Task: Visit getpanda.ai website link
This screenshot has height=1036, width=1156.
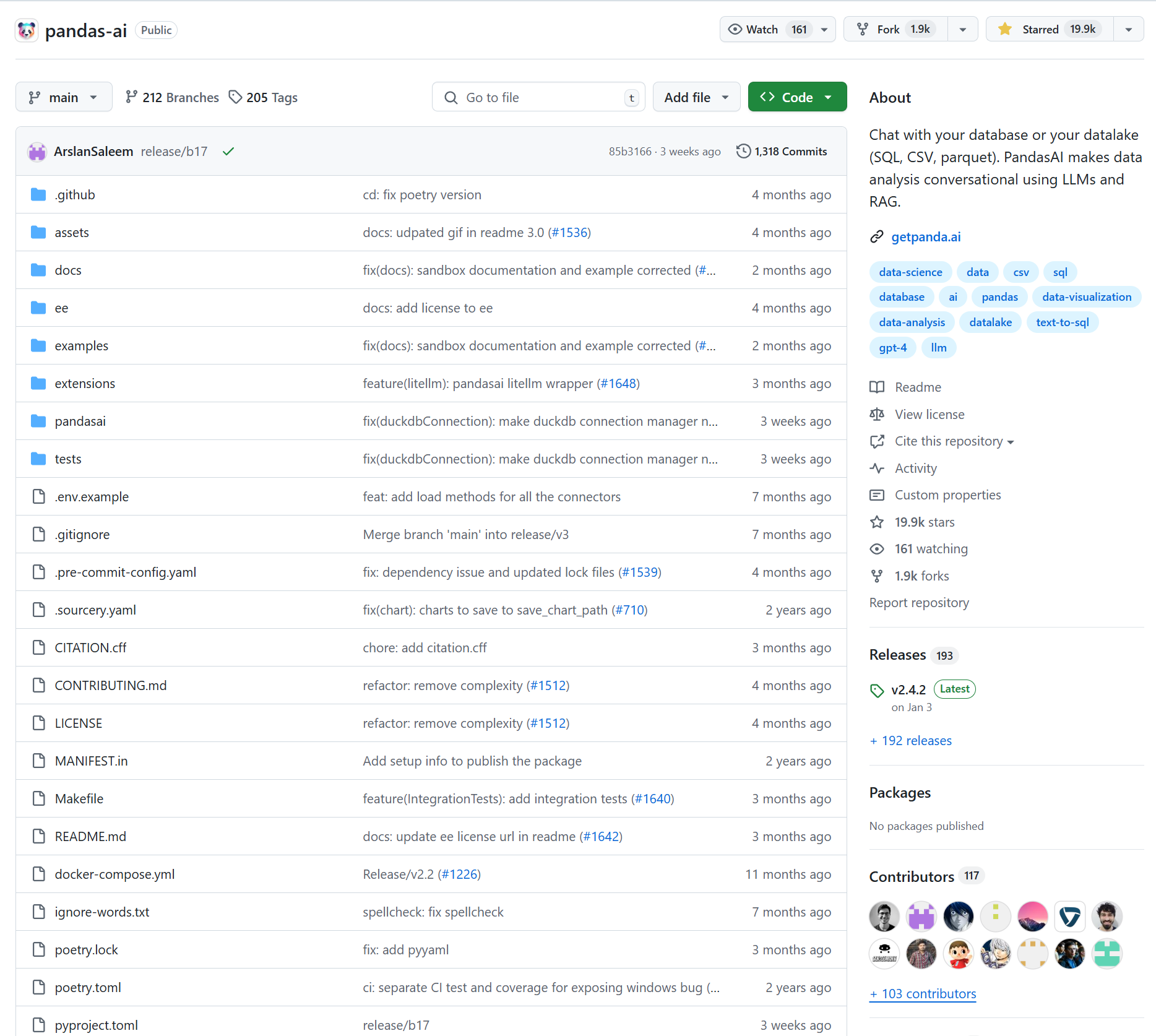Action: coord(926,237)
